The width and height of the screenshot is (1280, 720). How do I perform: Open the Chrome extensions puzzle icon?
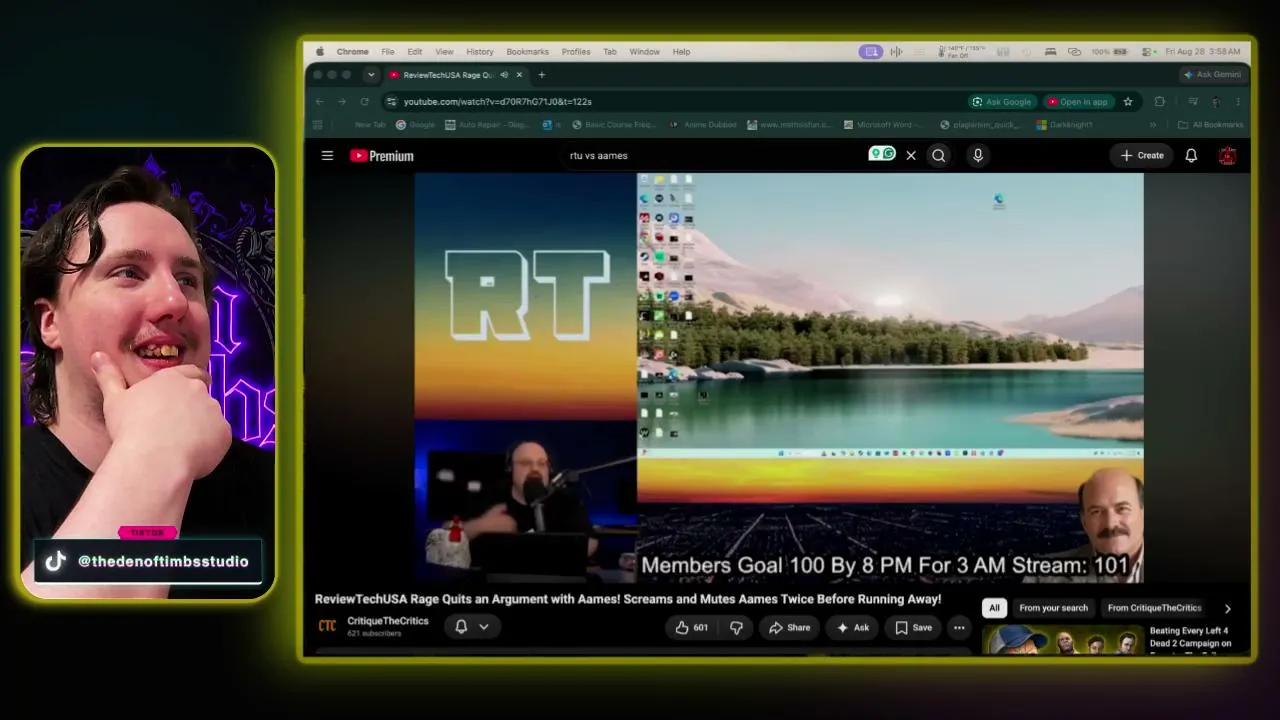click(1160, 101)
